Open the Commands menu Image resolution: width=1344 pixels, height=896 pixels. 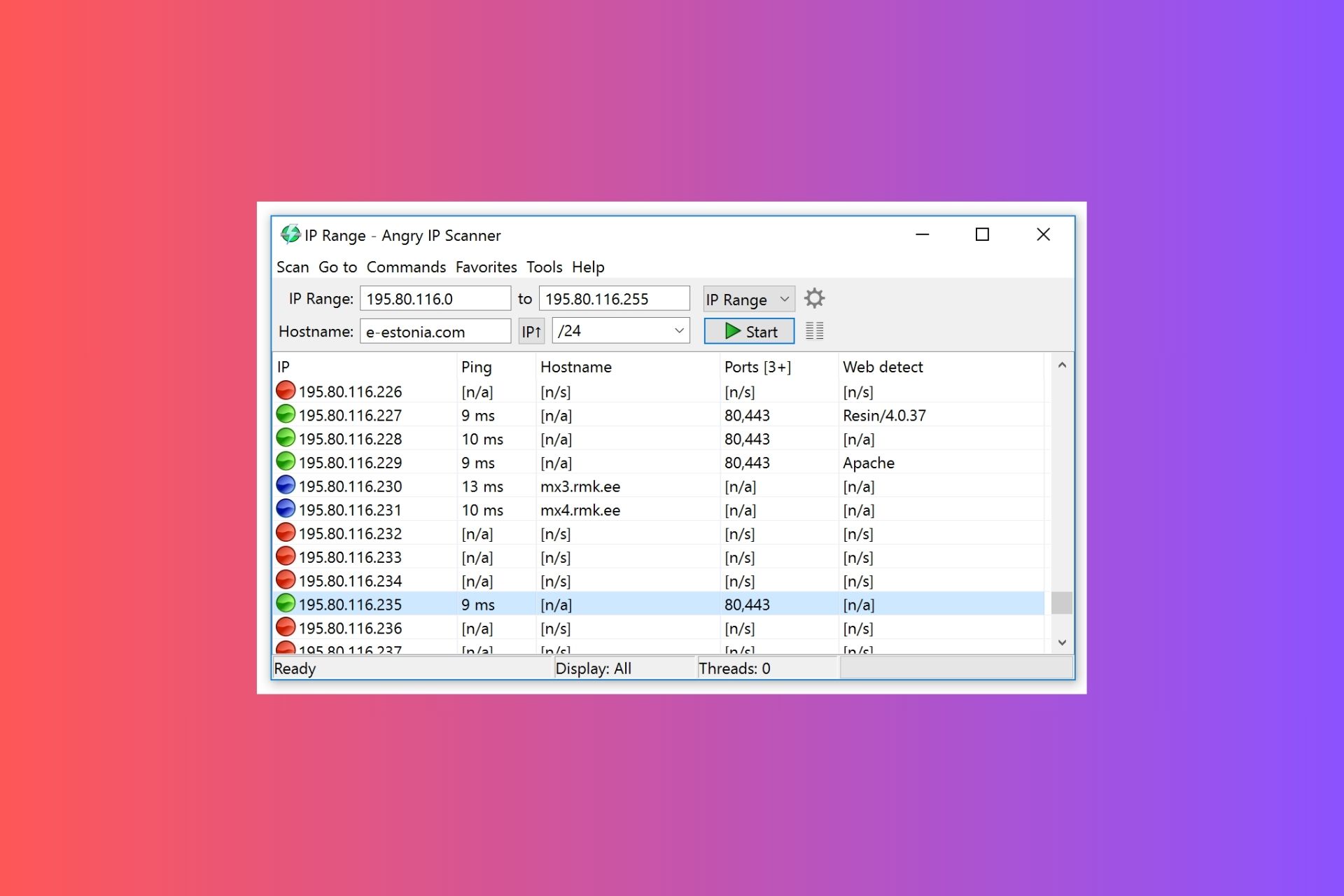pyautogui.click(x=406, y=267)
